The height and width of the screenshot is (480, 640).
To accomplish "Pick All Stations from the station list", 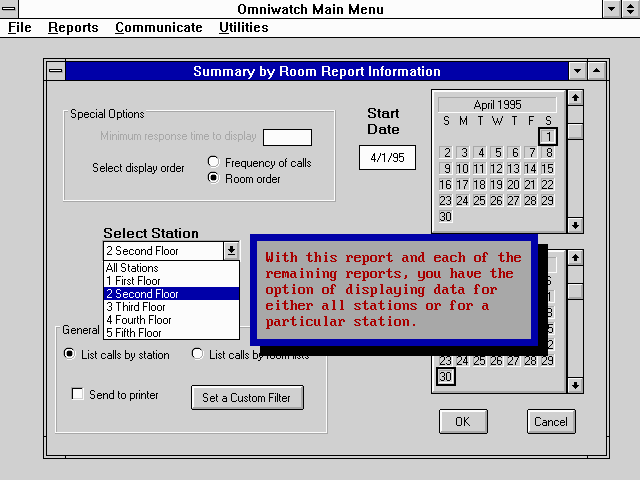I will [x=132, y=268].
